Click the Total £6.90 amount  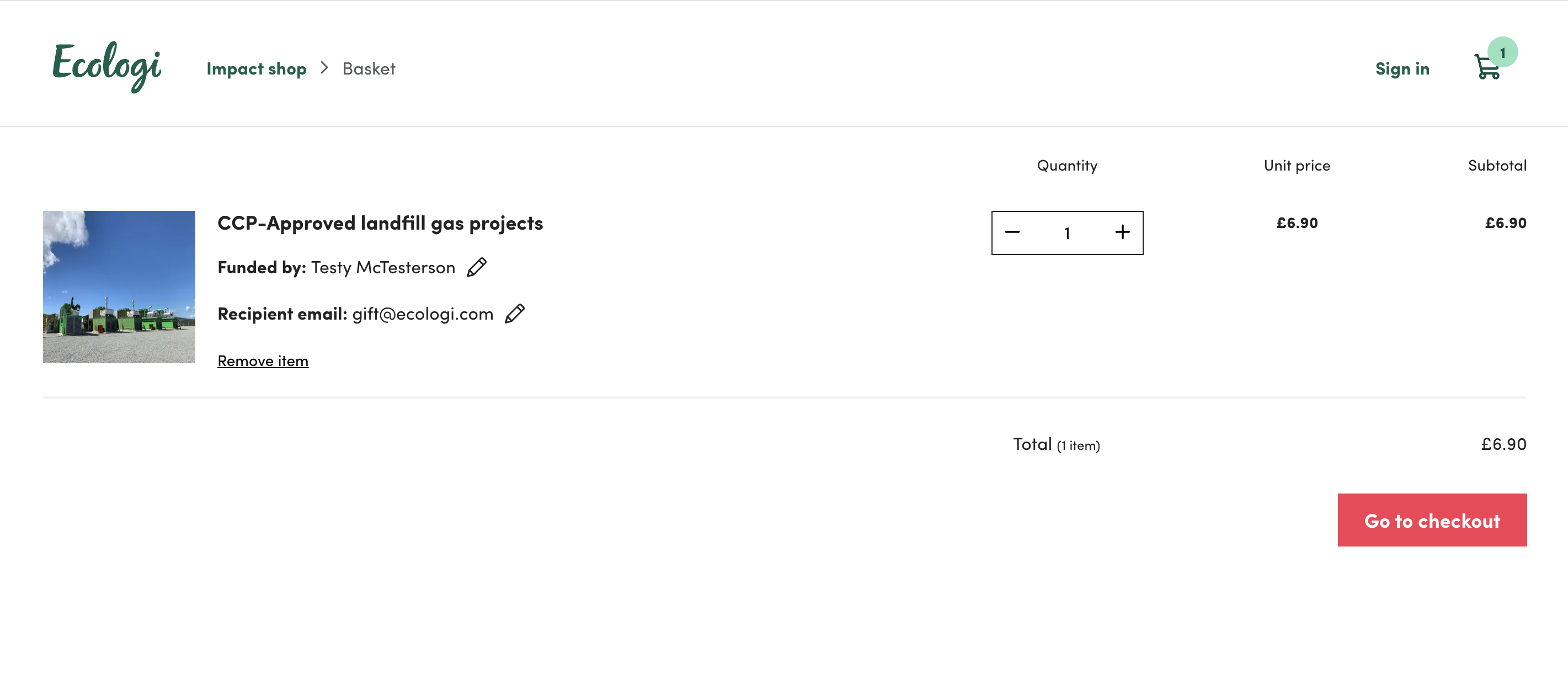[x=1503, y=444]
